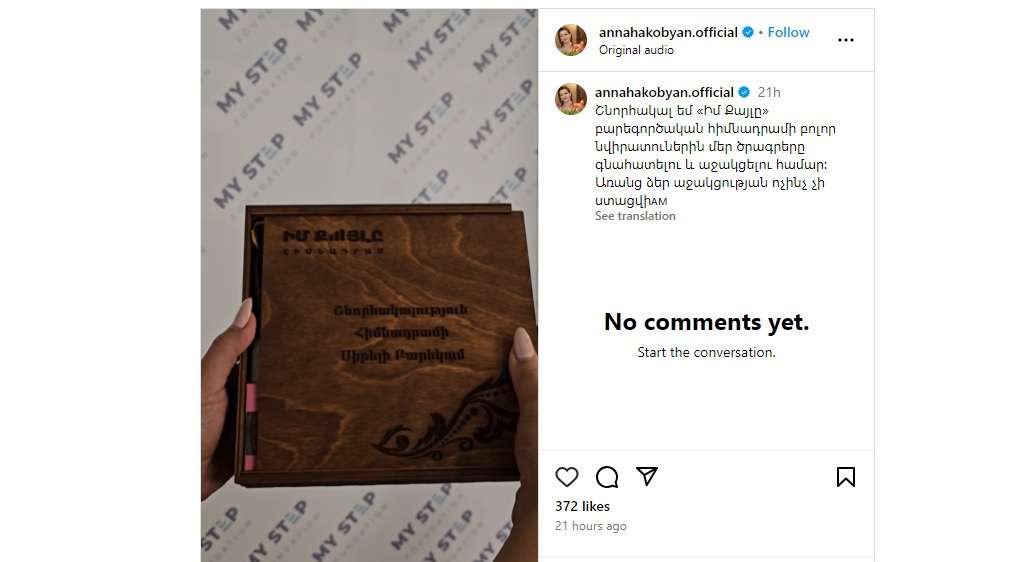Open the caption's profile avatar
Screen dimensions: 1020x562
pos(570,99)
